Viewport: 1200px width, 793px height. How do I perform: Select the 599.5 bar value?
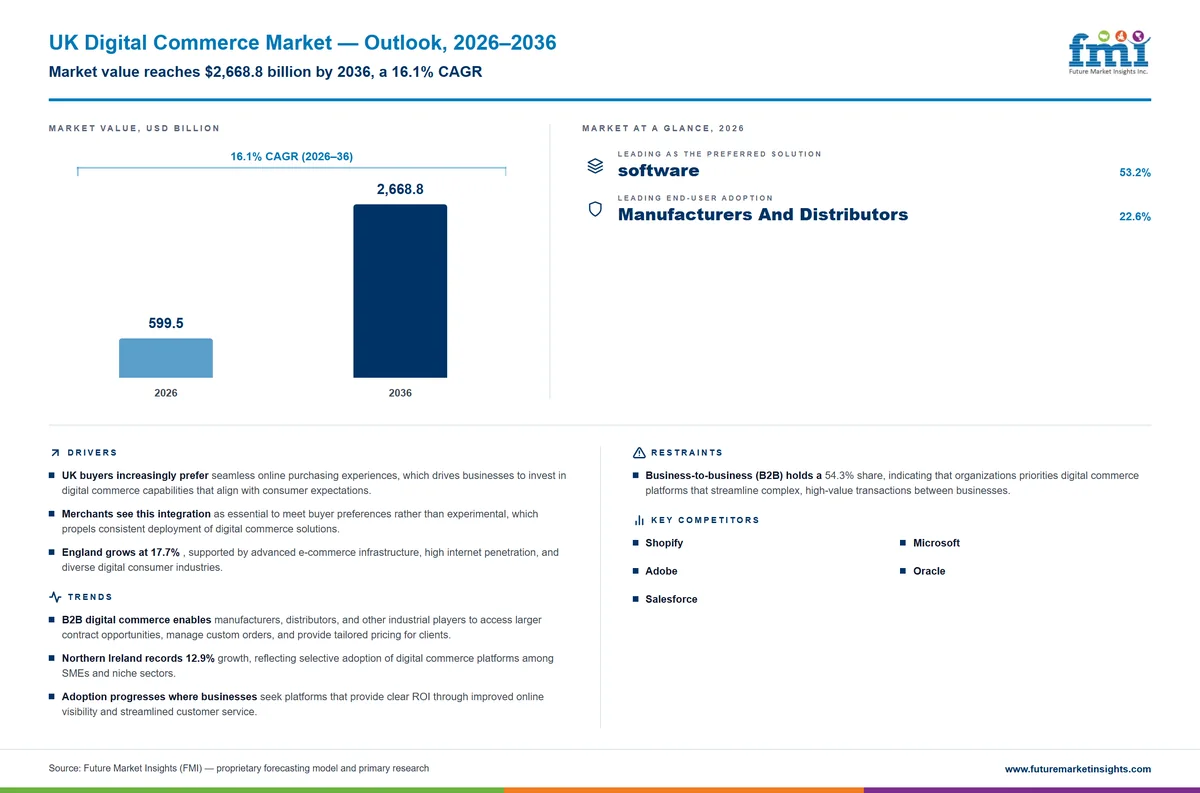[166, 323]
